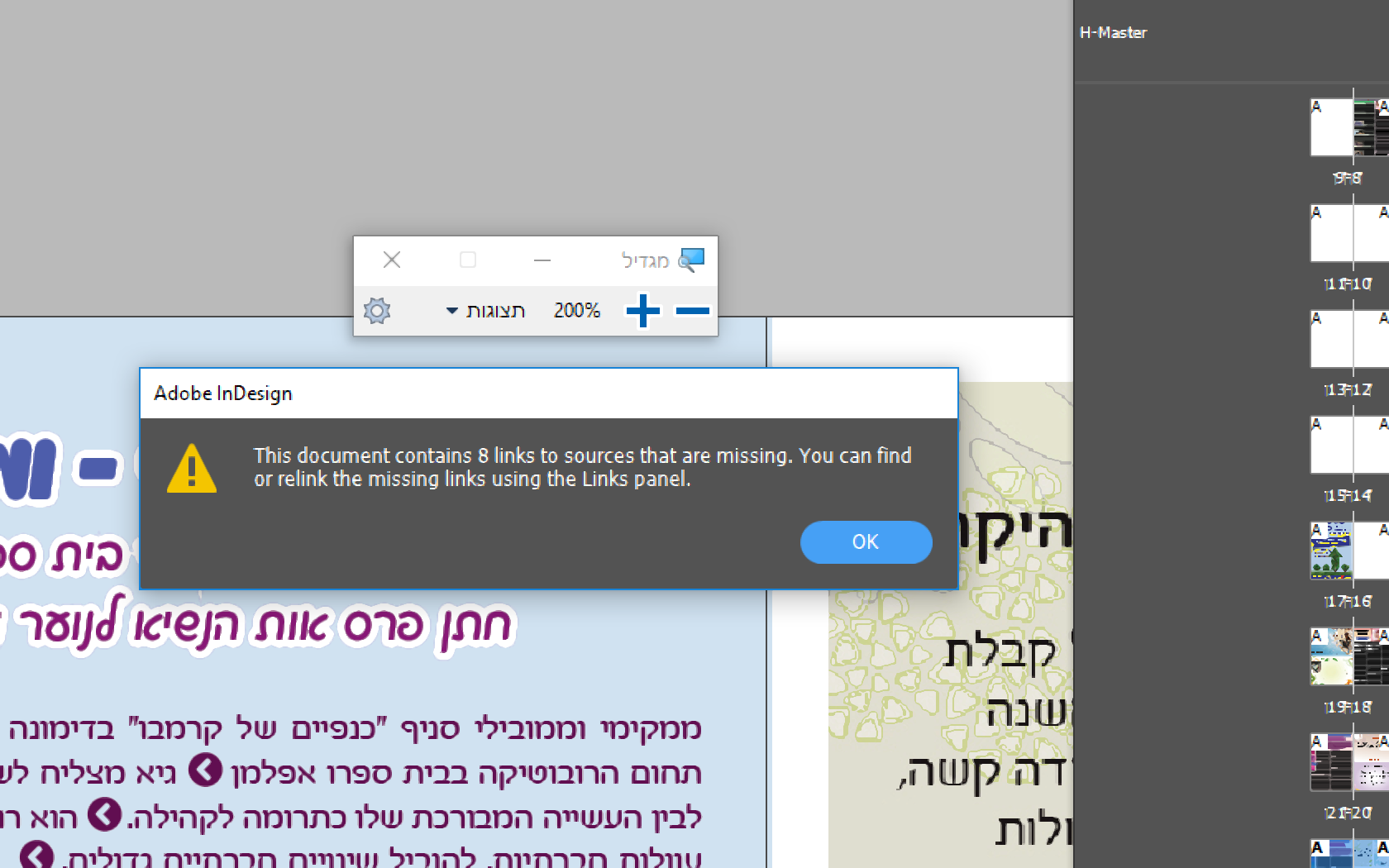Close the Magnifier window
The width and height of the screenshot is (1389, 868).
click(392, 260)
